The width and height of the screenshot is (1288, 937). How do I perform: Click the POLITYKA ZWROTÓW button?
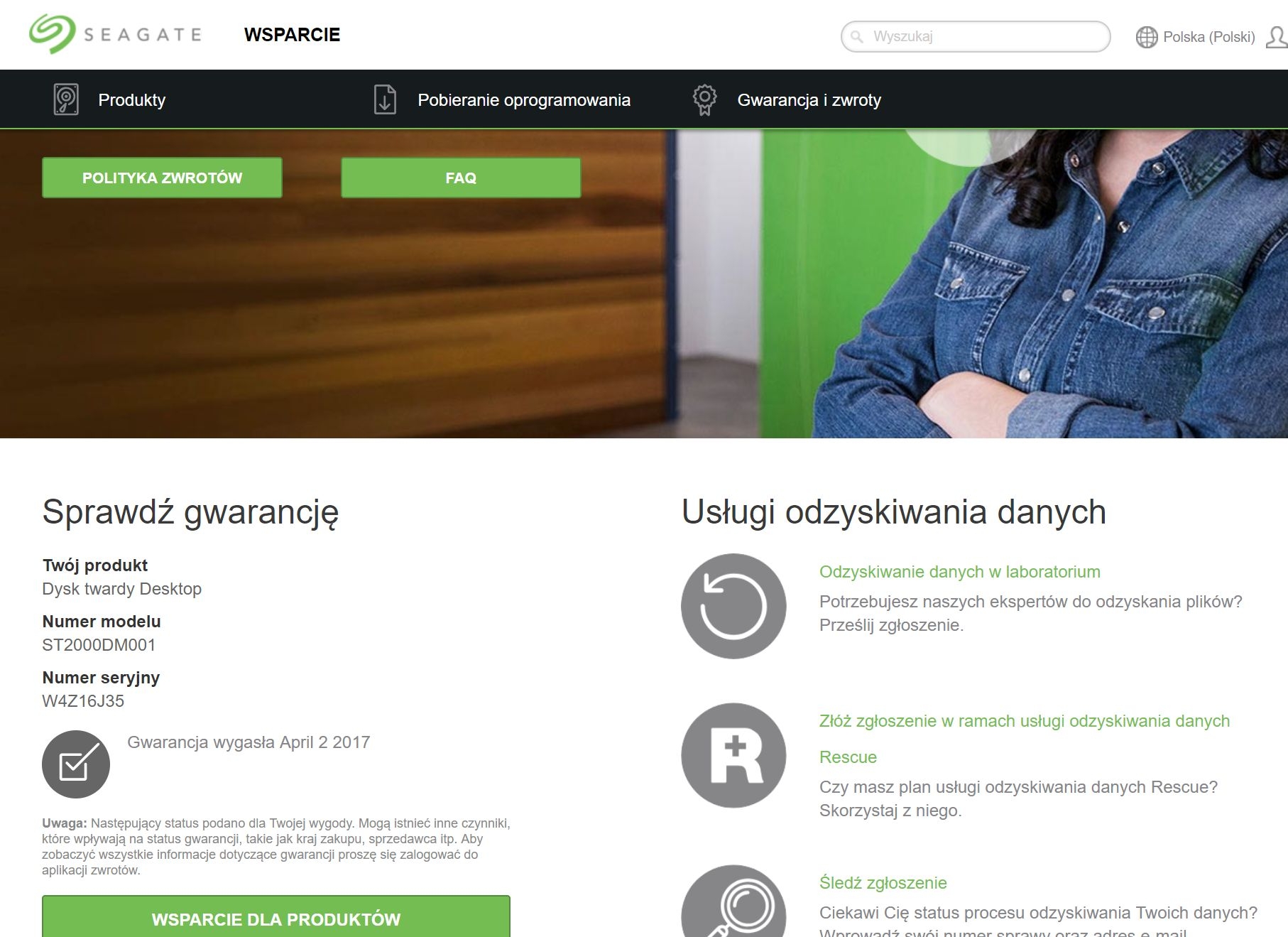point(162,178)
